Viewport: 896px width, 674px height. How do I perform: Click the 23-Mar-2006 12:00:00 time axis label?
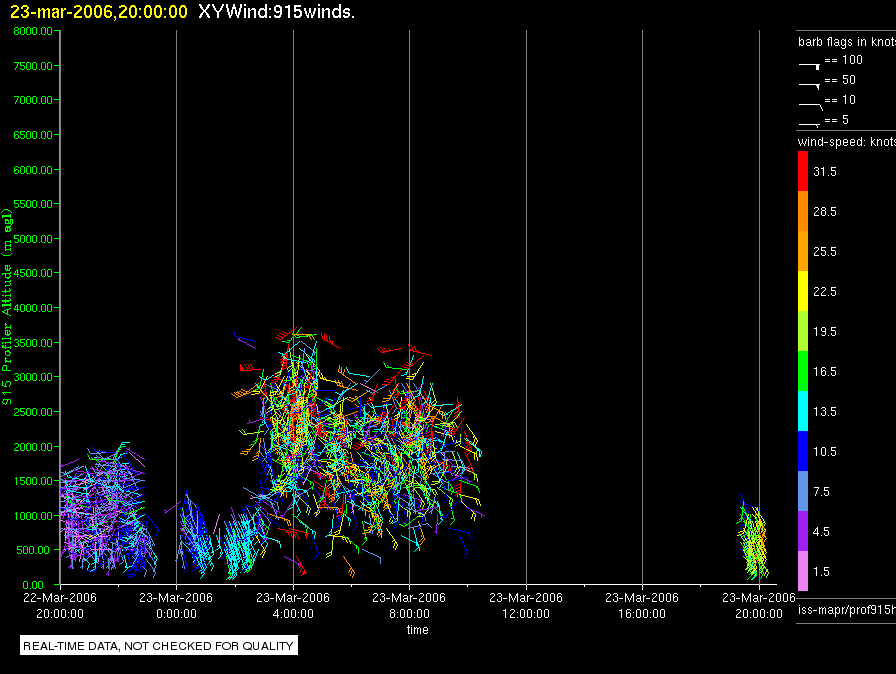click(526, 605)
